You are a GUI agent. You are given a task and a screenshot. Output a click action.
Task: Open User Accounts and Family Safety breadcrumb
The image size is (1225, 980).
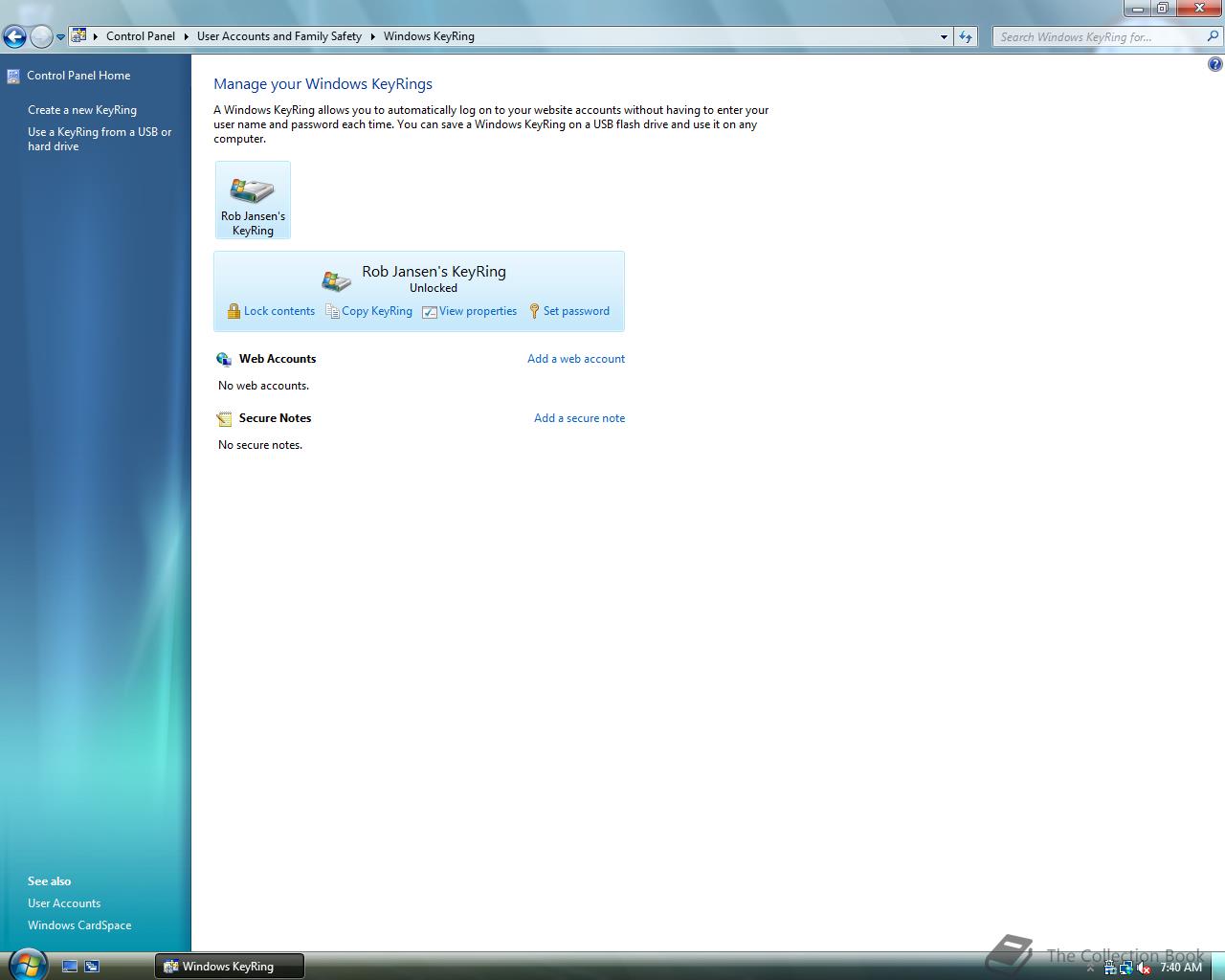pyautogui.click(x=279, y=36)
